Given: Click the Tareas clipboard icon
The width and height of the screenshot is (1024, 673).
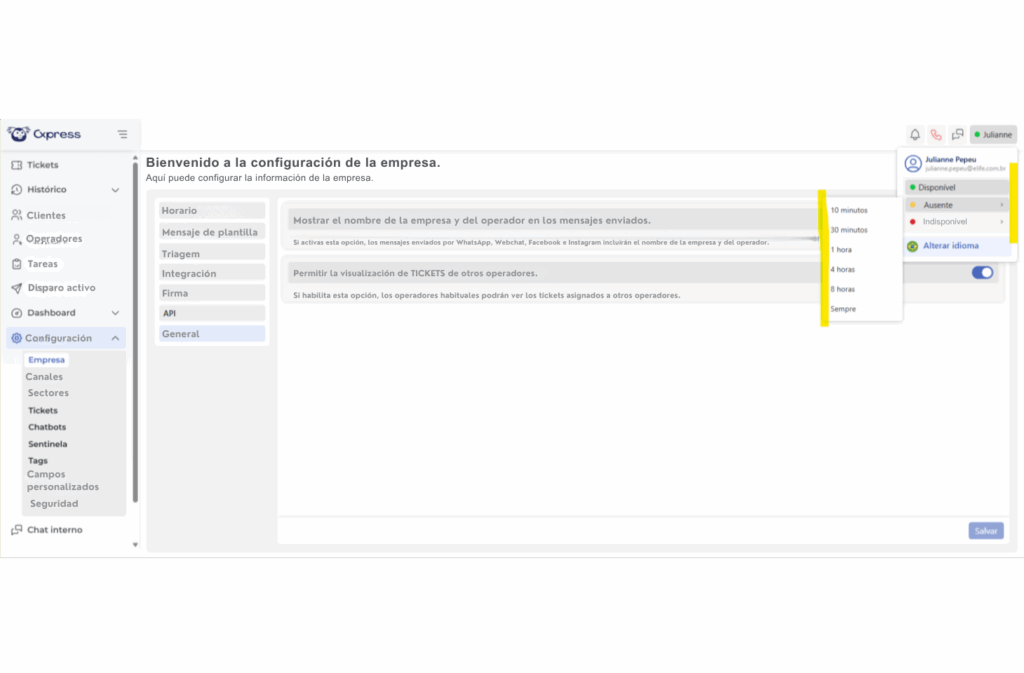Looking at the screenshot, I should point(17,264).
